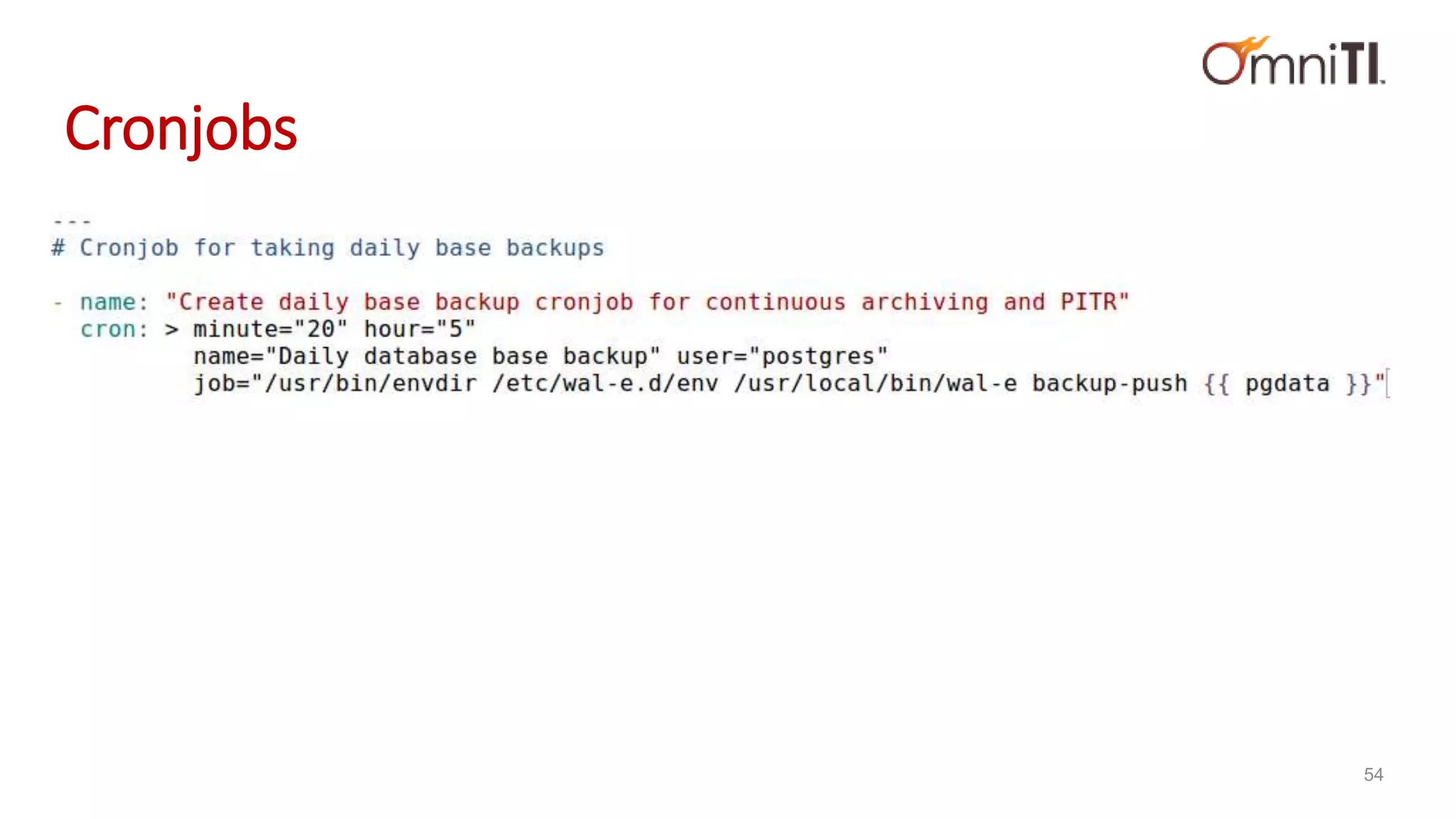Click the hour="5" parameter
Screen dimensions: 1456x819
pos(419,329)
